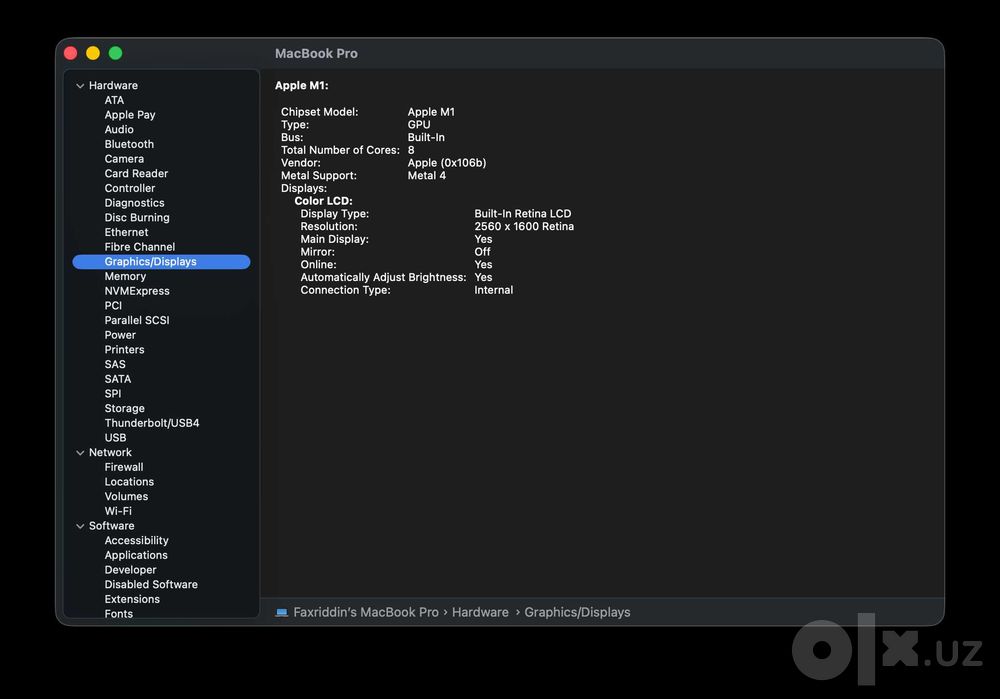This screenshot has height=699, width=1000.
Task: Open SAS hardware entry
Action: 115,364
